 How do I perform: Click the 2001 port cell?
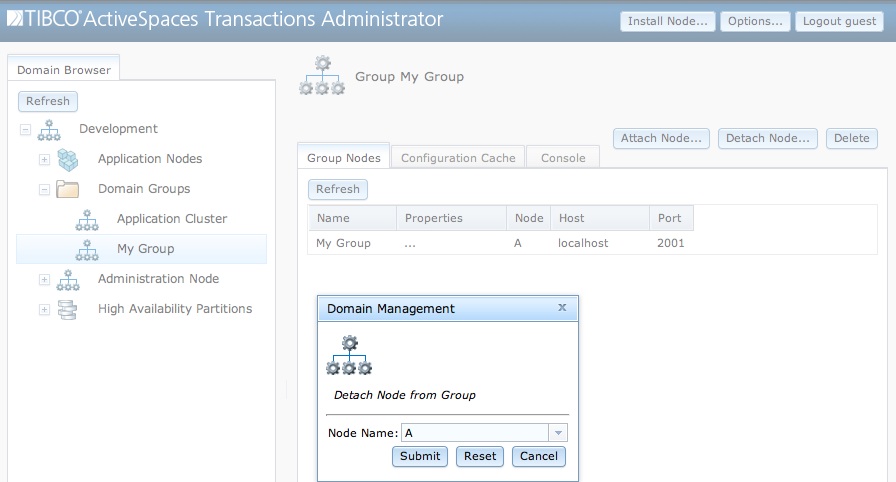click(670, 243)
